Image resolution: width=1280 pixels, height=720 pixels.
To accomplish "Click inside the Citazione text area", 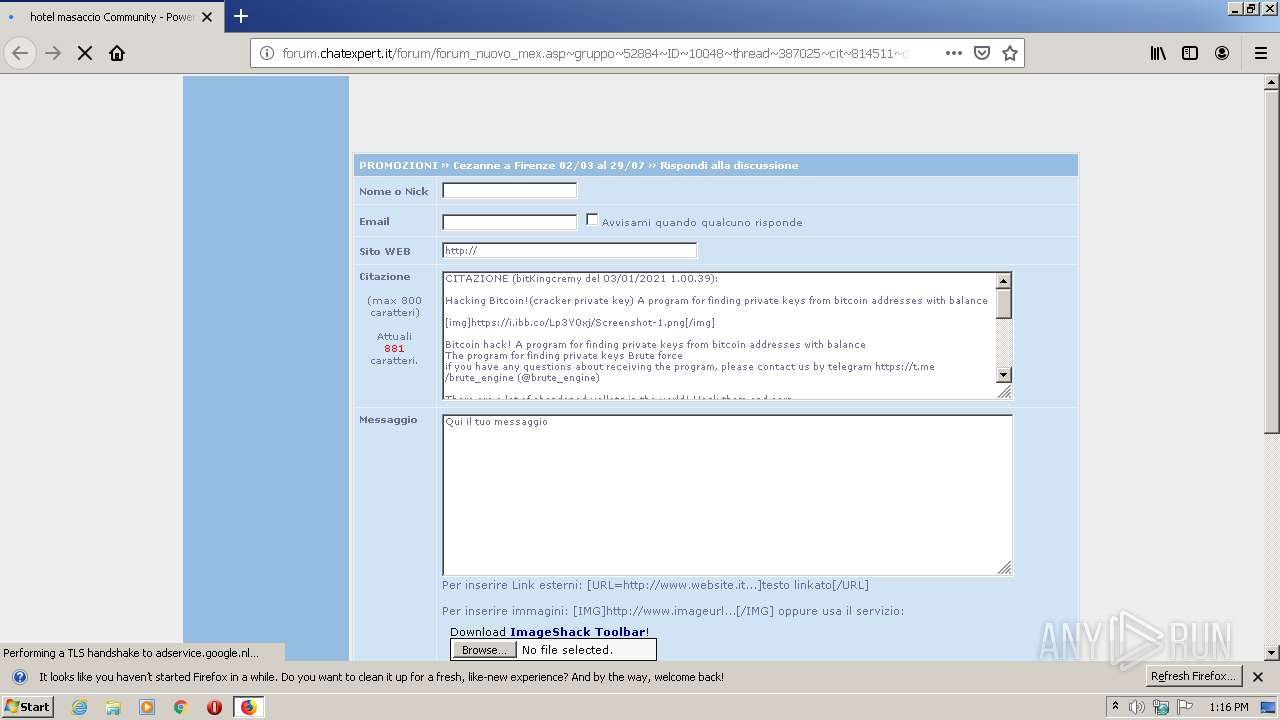I will click(x=719, y=334).
